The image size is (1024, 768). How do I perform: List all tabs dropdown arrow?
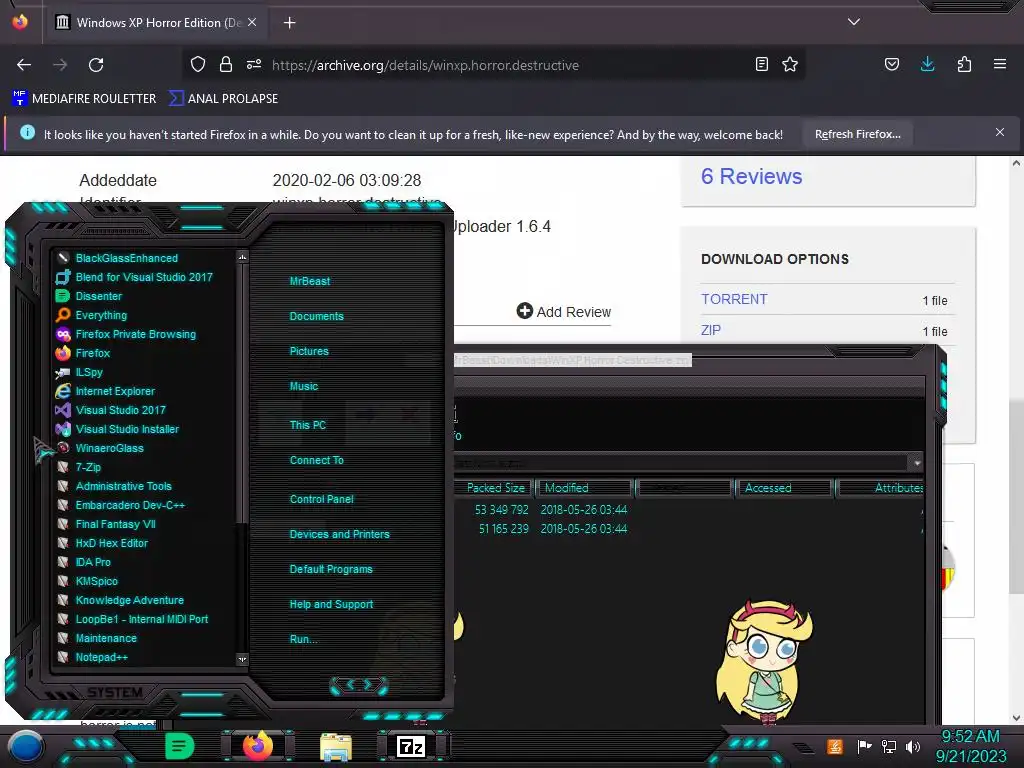tap(854, 22)
